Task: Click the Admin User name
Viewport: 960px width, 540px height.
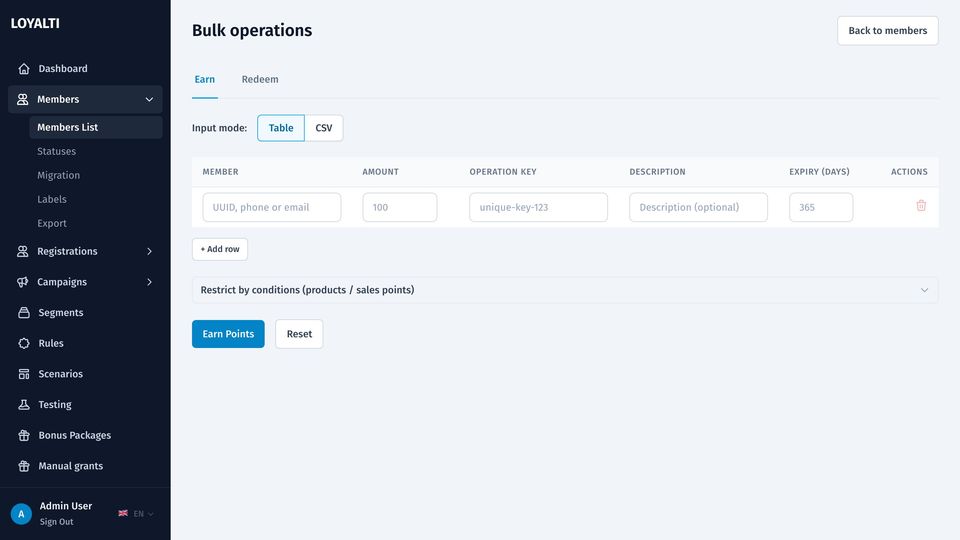Action: coord(66,506)
